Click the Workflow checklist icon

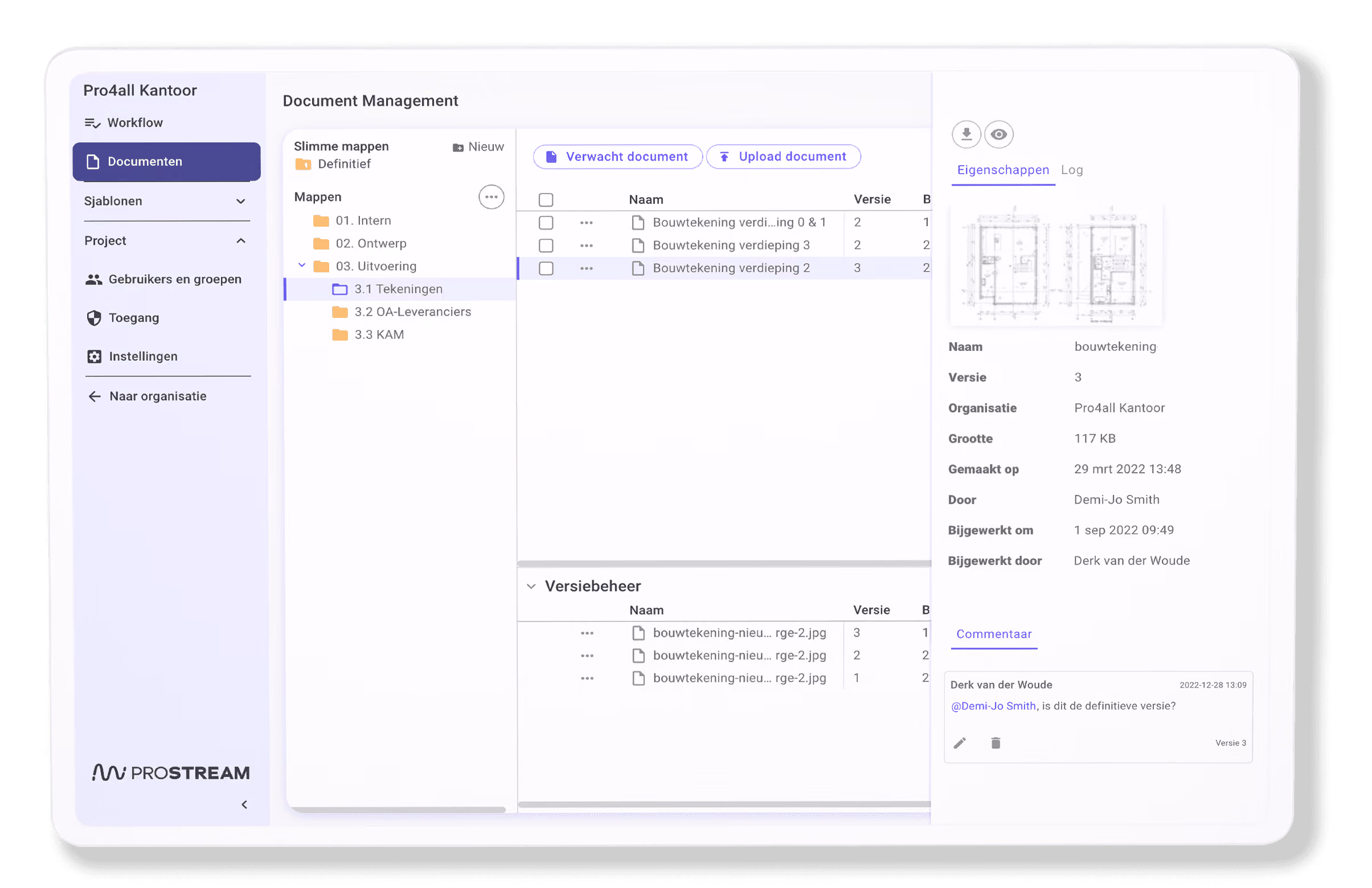point(92,123)
